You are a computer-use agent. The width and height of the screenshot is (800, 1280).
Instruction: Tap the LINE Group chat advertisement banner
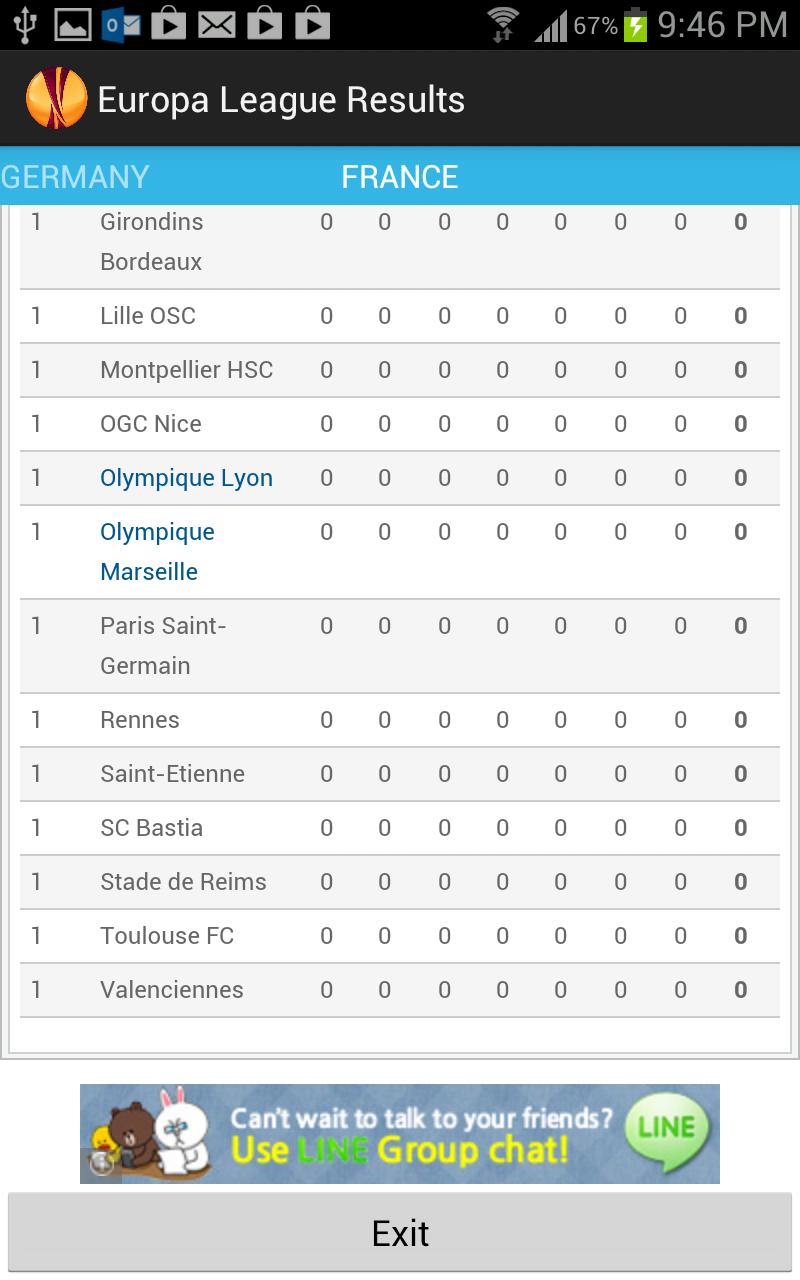[x=400, y=1133]
